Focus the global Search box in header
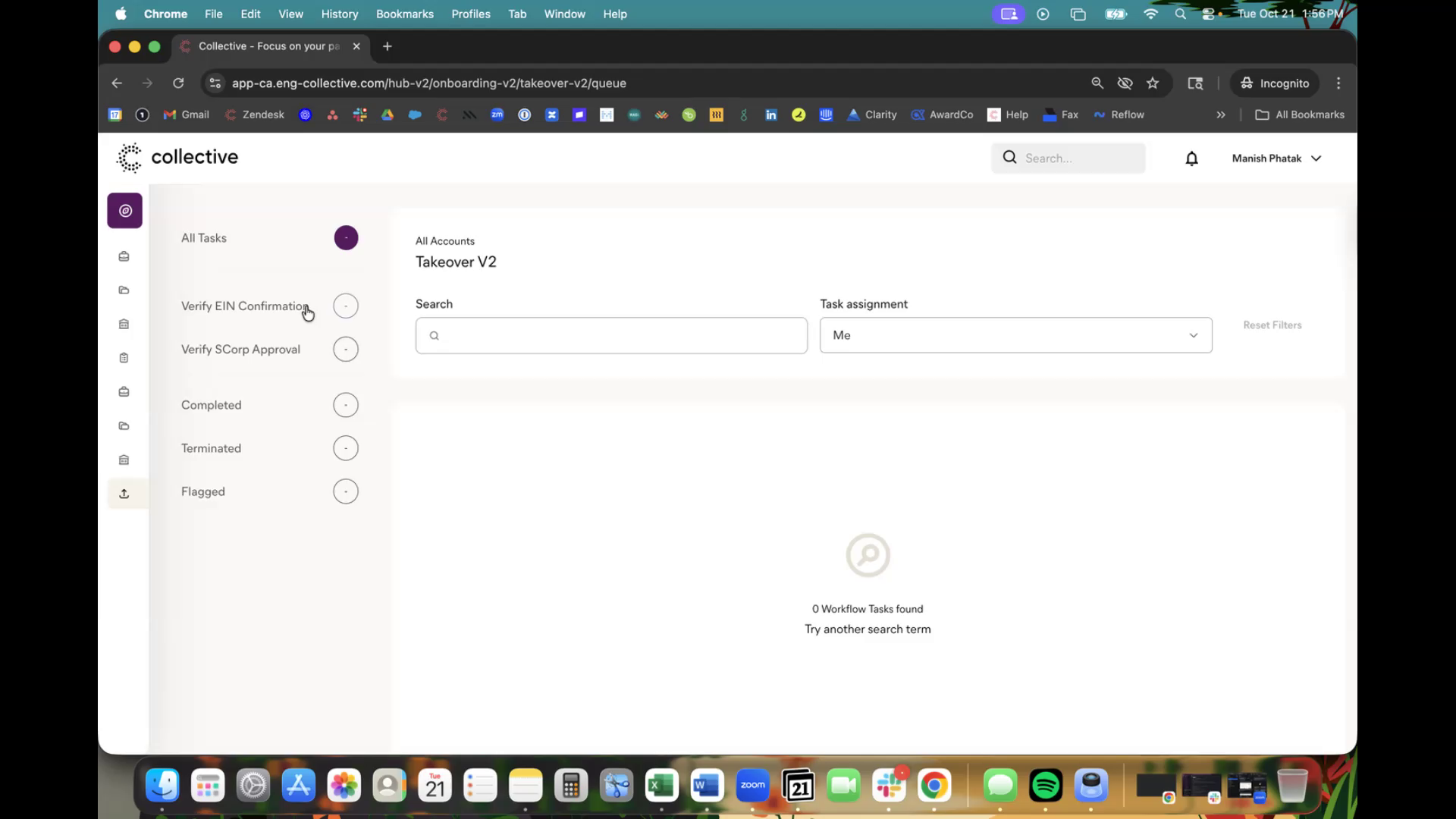1456x819 pixels. pos(1077,158)
